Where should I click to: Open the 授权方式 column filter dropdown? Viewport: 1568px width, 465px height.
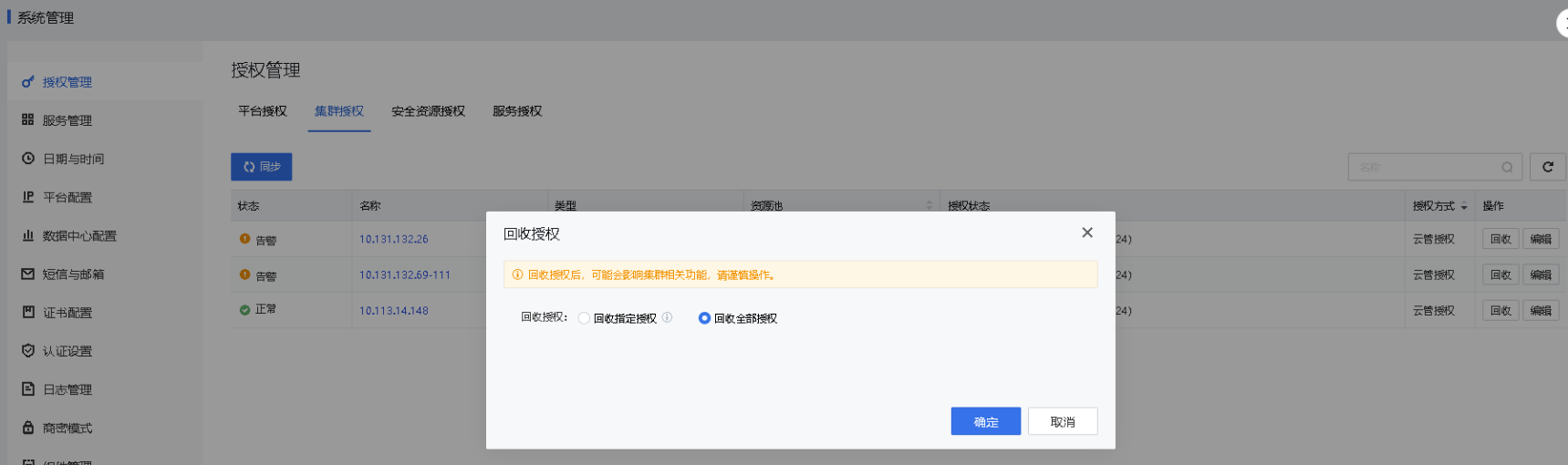coord(1464,207)
